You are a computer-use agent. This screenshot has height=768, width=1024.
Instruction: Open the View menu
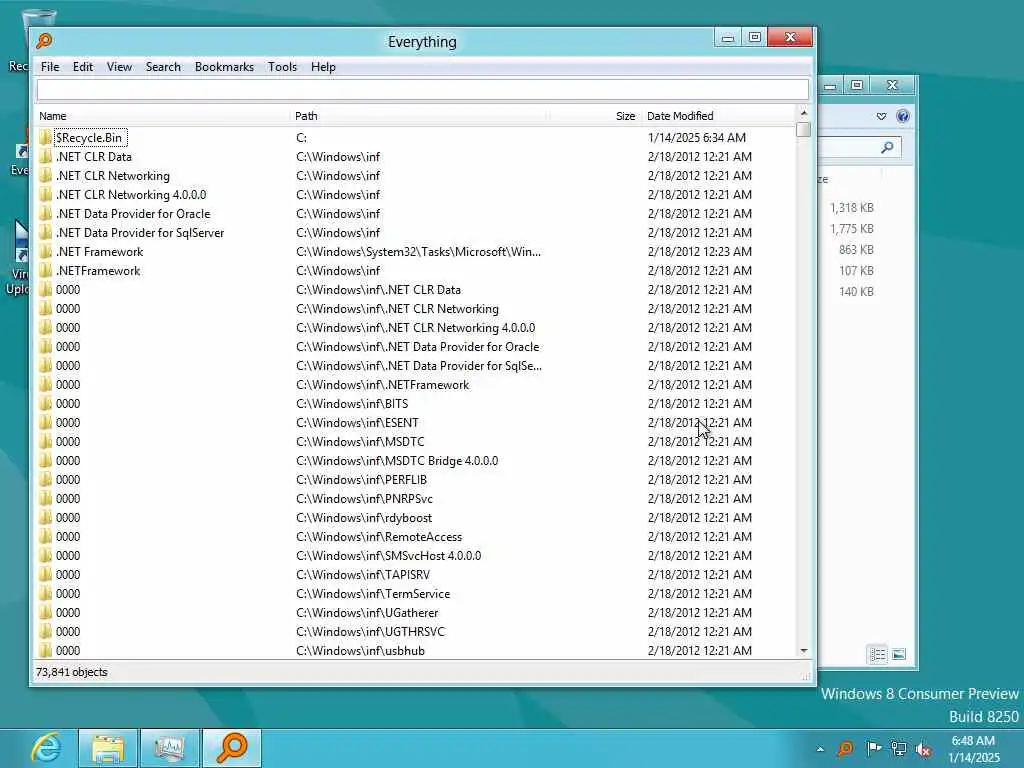(120, 67)
